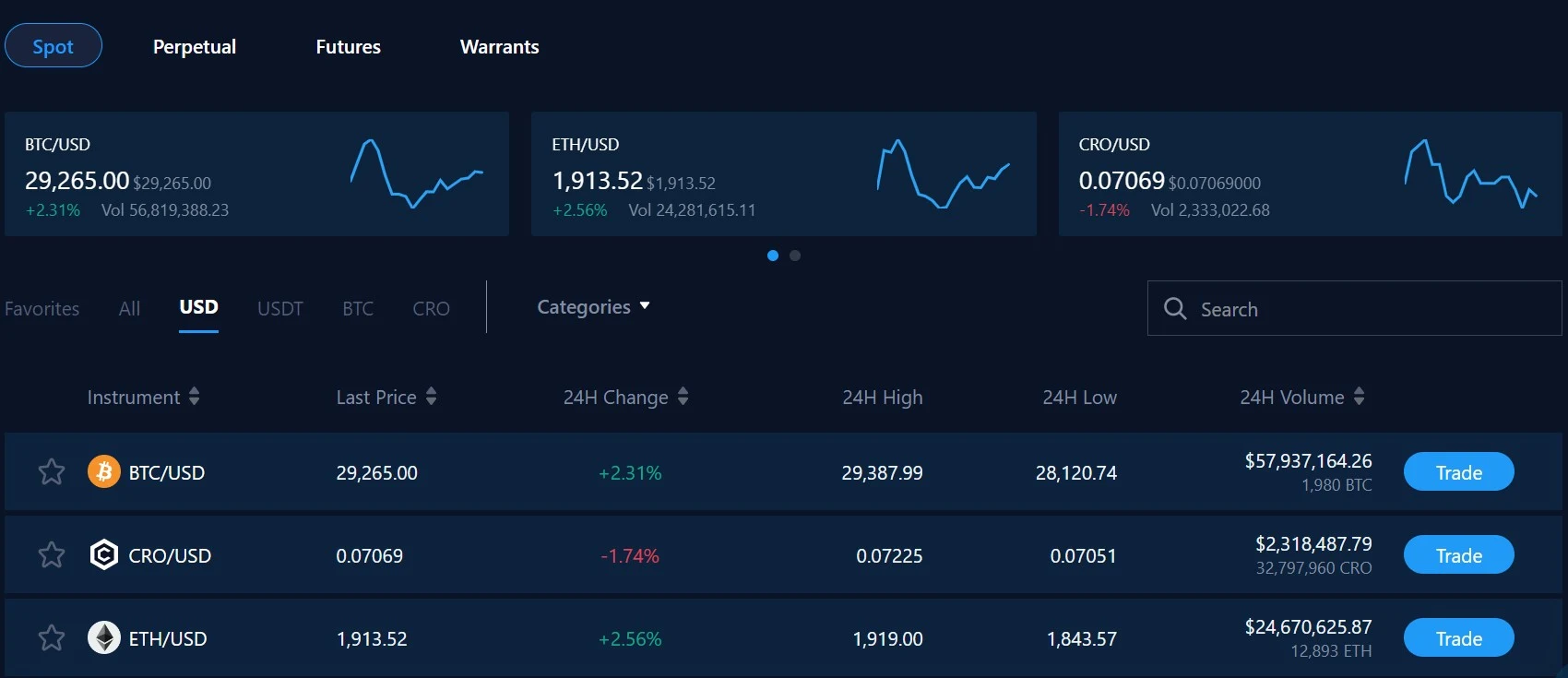The image size is (1568, 678).
Task: Go to first carousel page dot
Action: pos(773,256)
